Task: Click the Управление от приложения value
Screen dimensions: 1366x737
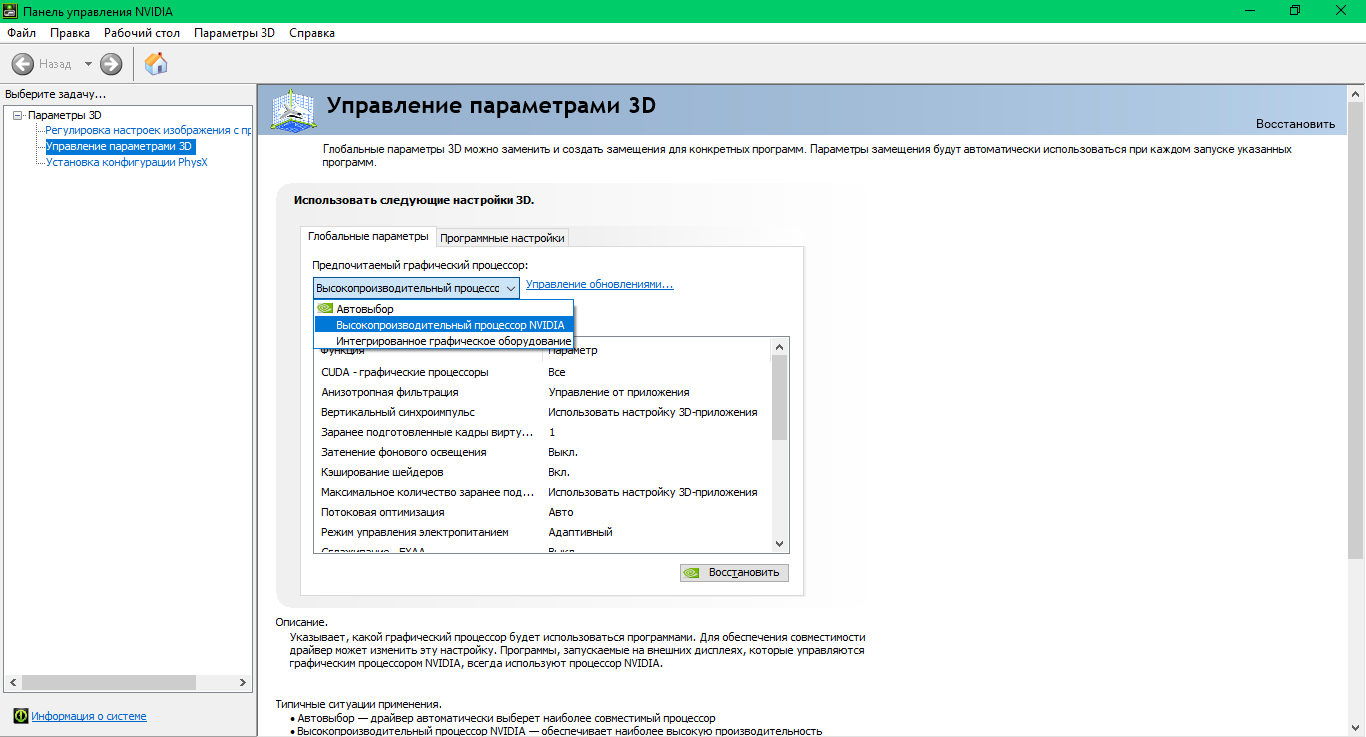Action: click(x=618, y=392)
